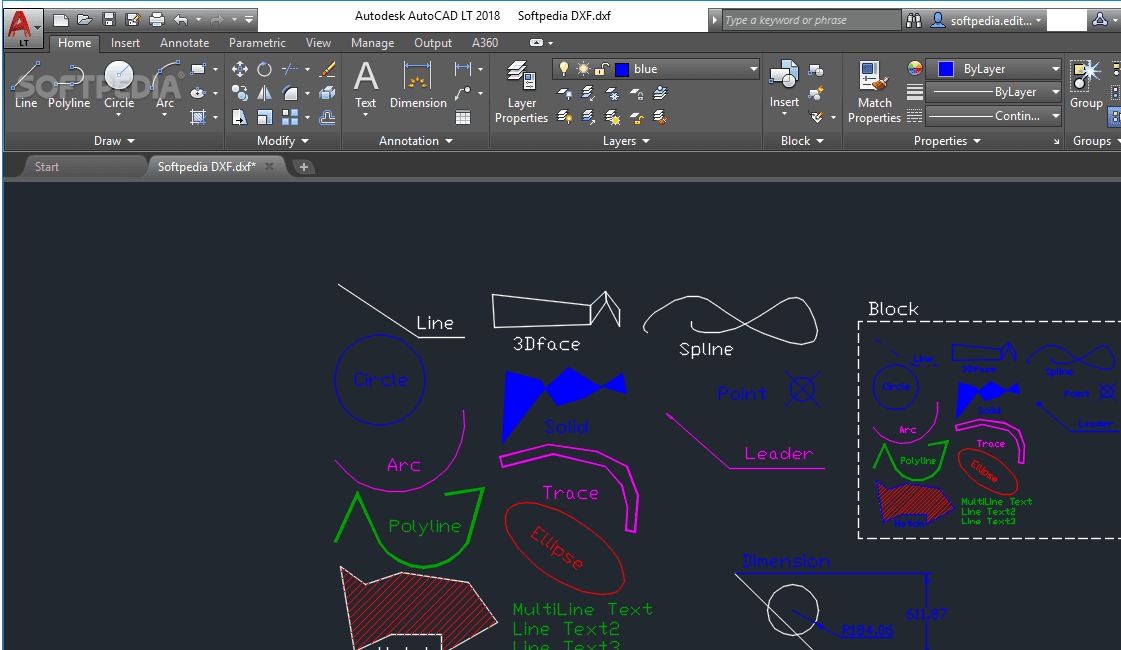The width and height of the screenshot is (1121, 650).
Task: Click the Offset tool icon
Action: pos(327,117)
